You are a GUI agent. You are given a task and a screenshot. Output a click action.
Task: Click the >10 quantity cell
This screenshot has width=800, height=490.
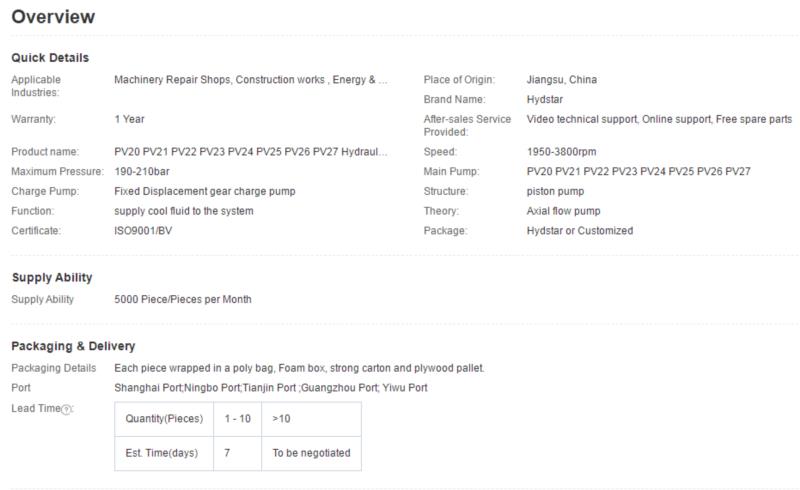[311, 419]
